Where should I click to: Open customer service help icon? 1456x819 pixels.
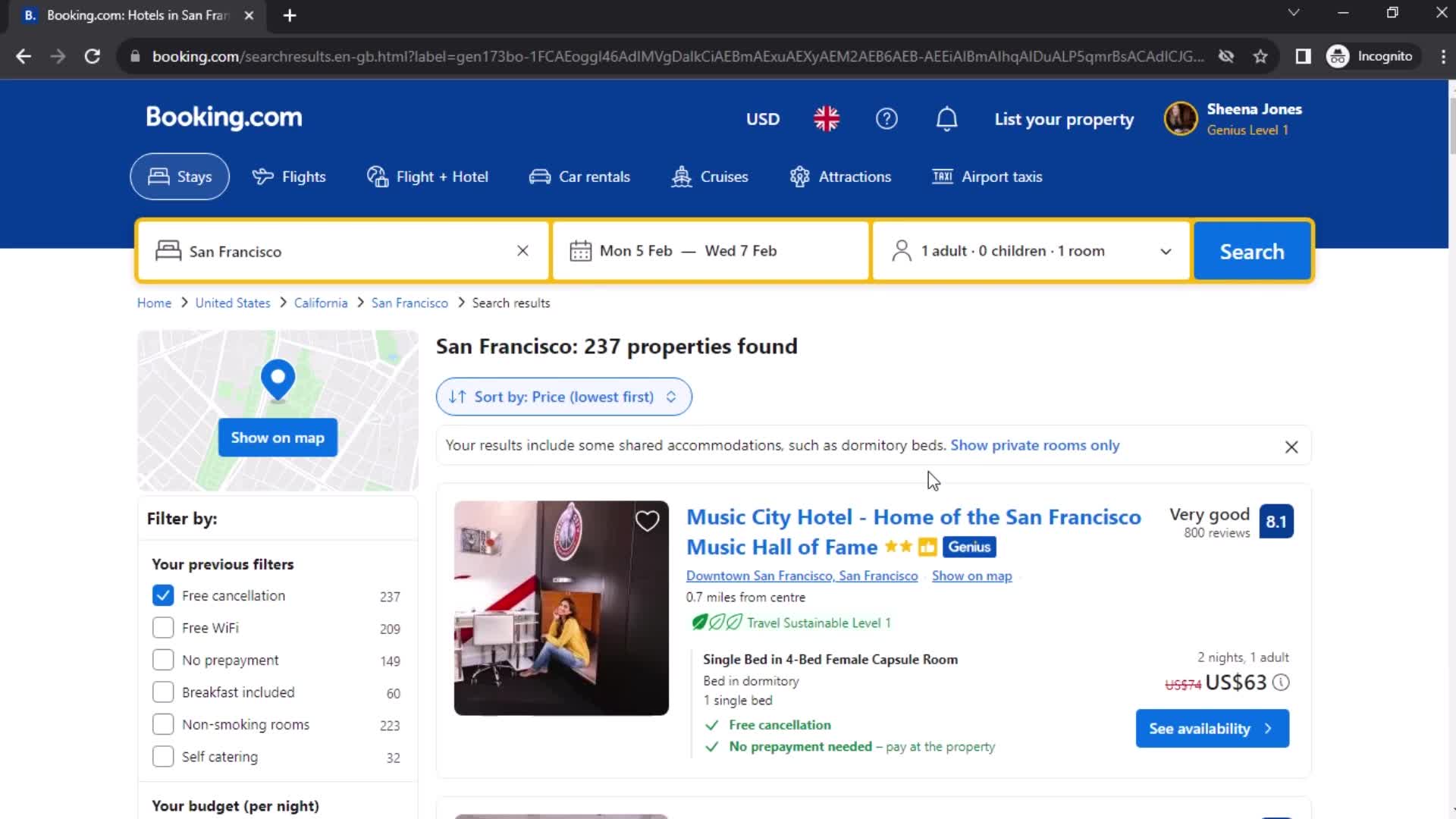click(886, 119)
